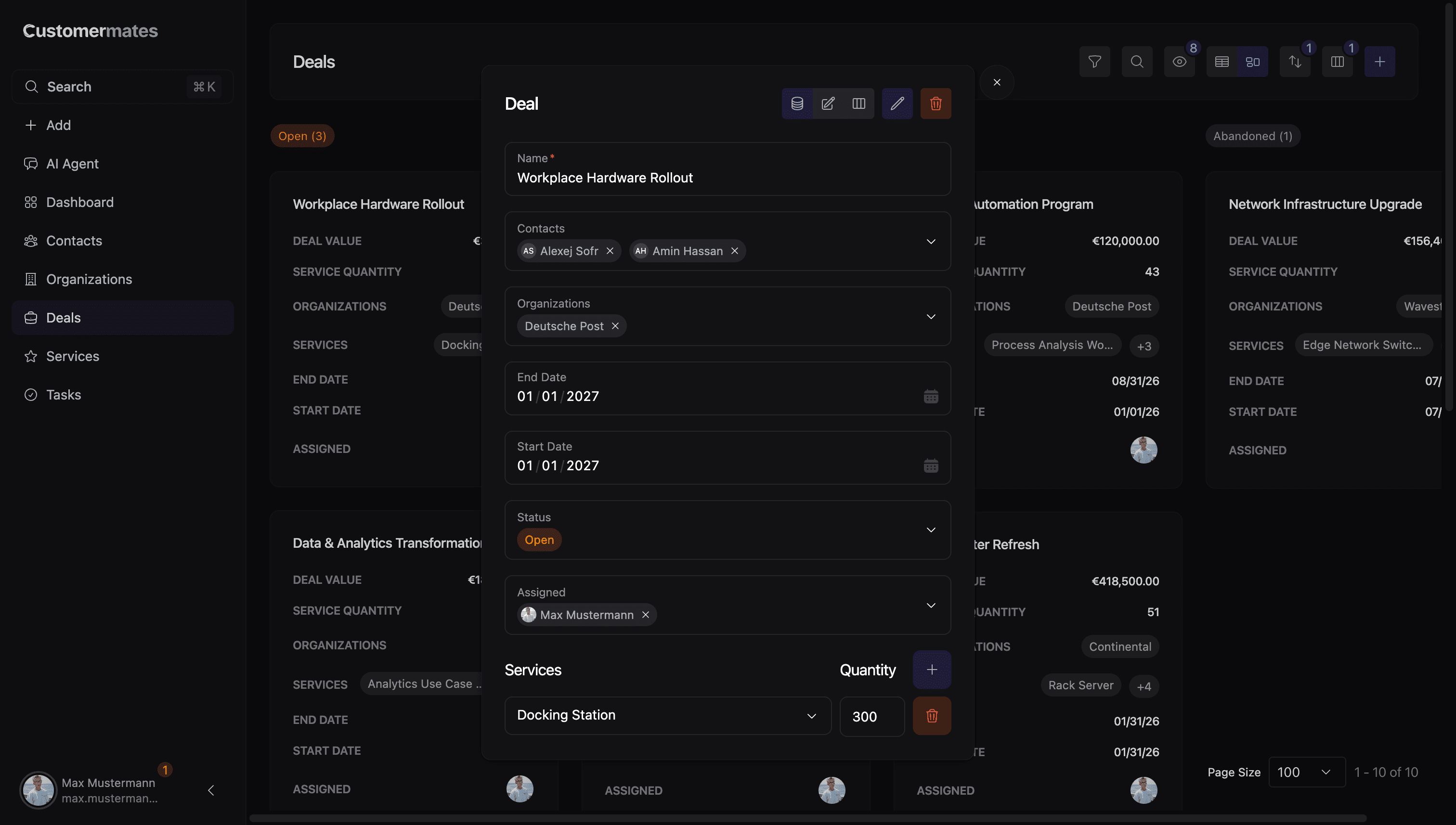Delete the Docking Station service row
This screenshot has width=1456, height=825.
pyautogui.click(x=931, y=716)
